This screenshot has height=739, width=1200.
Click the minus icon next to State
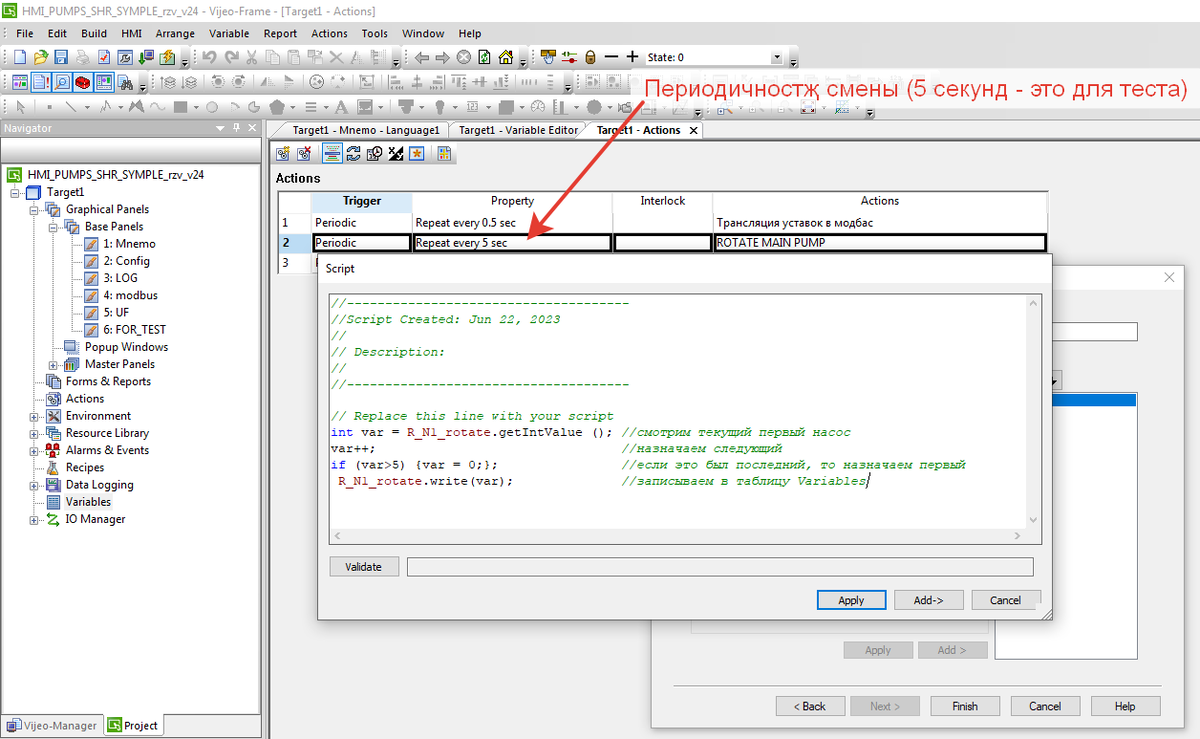point(611,57)
